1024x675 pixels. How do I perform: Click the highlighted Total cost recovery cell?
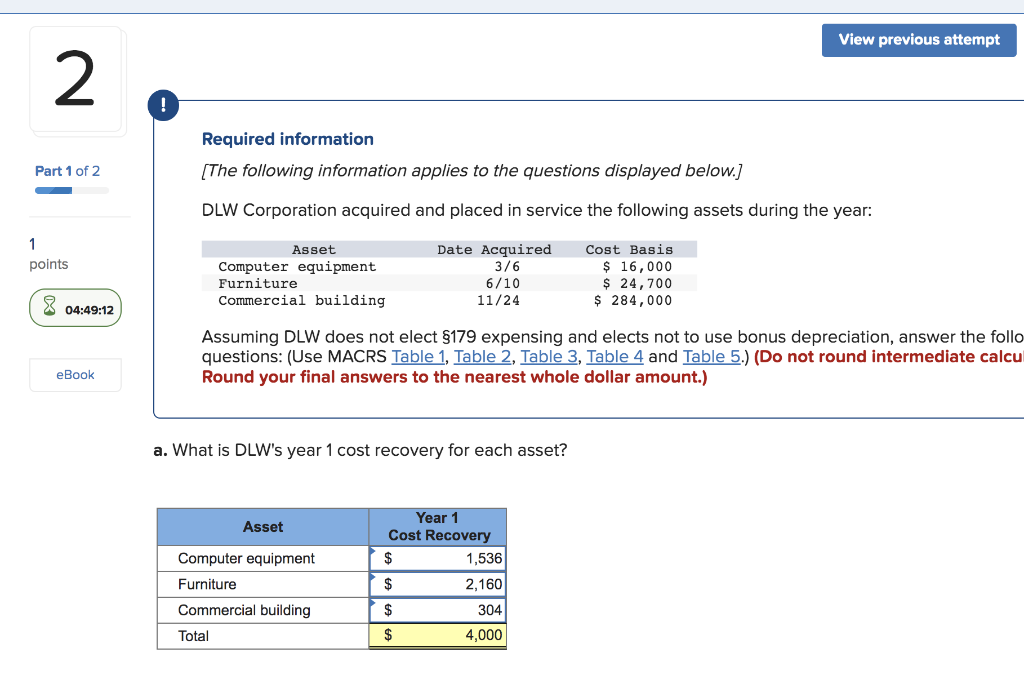(x=437, y=635)
